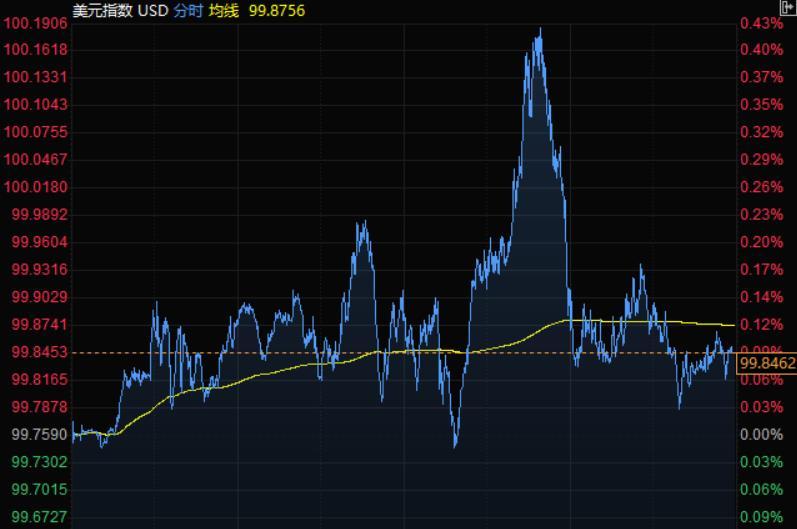Click the 99.6727 green bottom axis label
The height and width of the screenshot is (529, 797).
39,517
